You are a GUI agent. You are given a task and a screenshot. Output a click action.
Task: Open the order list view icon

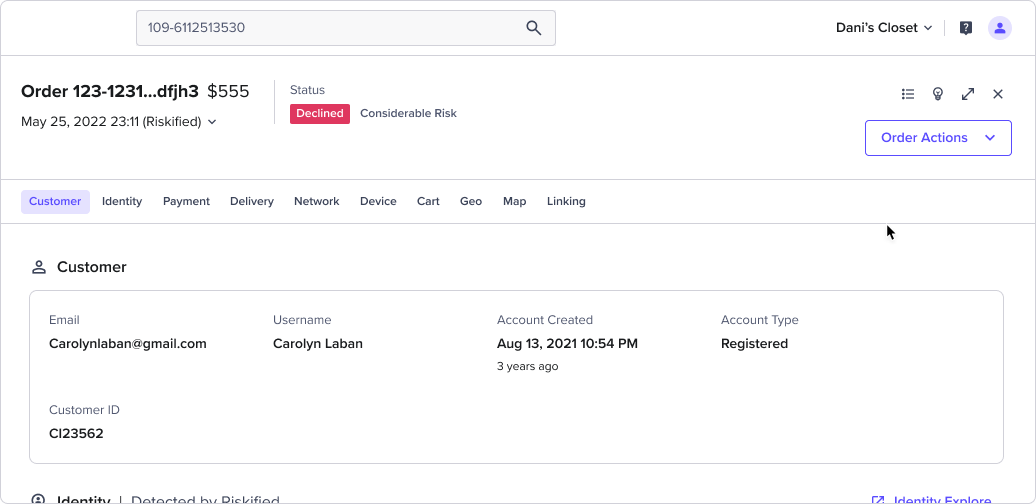[x=908, y=94]
